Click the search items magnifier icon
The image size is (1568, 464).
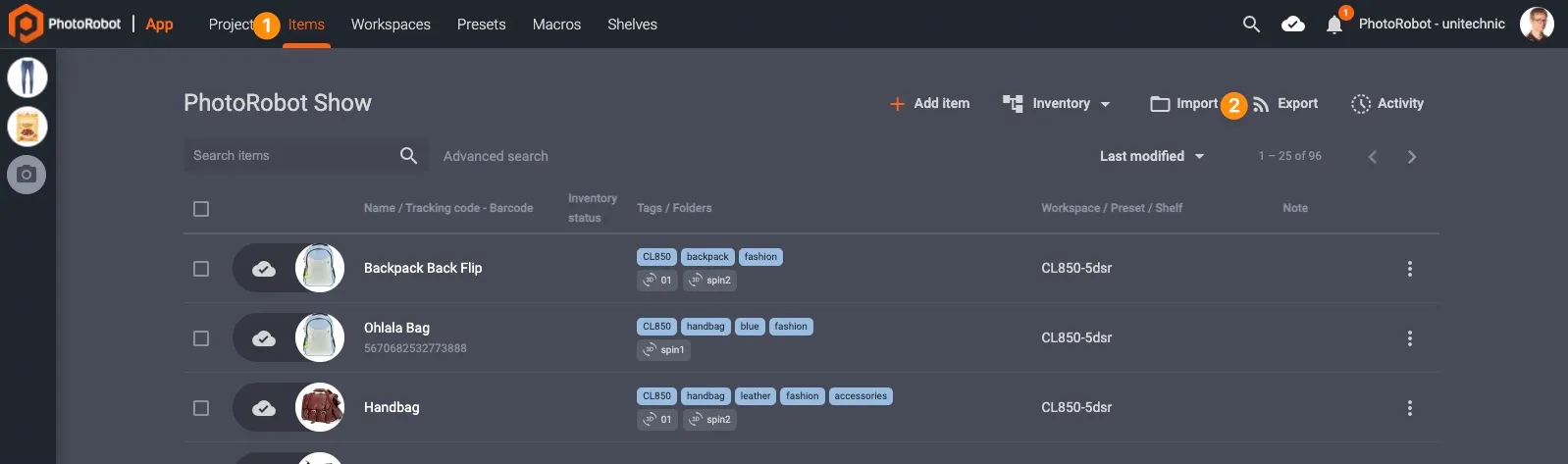(409, 155)
